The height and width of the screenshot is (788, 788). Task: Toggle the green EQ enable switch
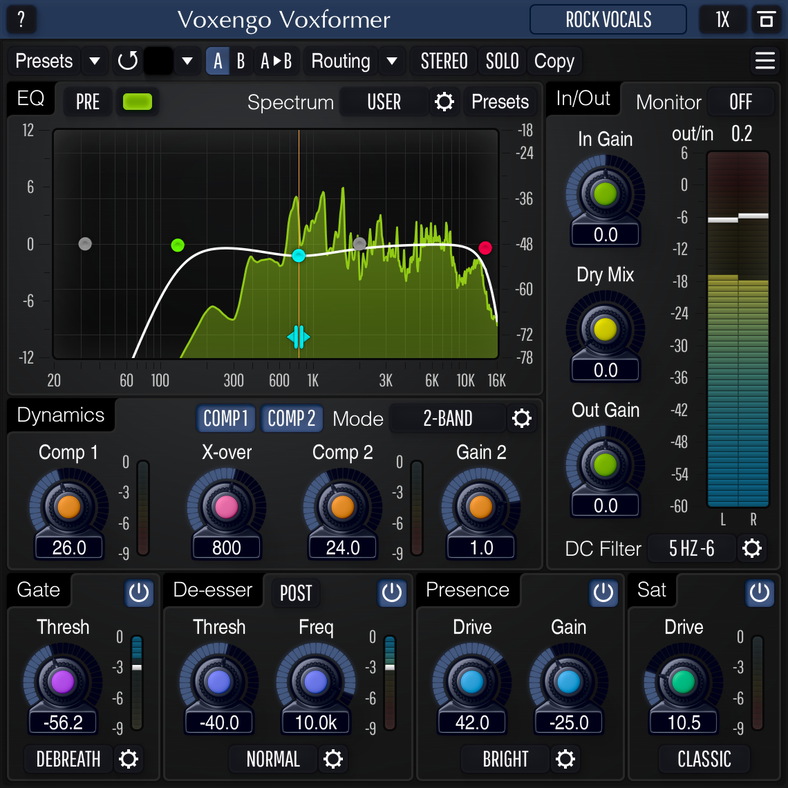[x=138, y=102]
